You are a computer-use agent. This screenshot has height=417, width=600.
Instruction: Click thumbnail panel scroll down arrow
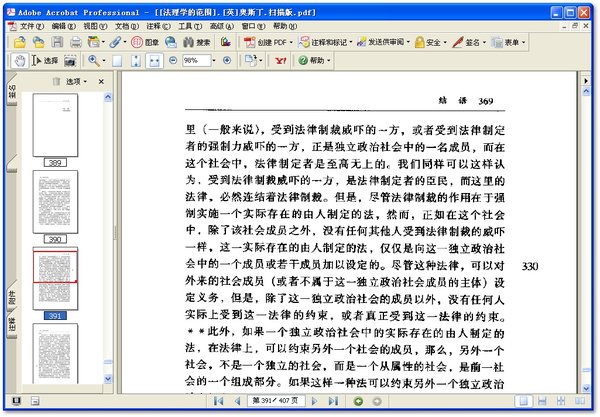[x=108, y=379]
